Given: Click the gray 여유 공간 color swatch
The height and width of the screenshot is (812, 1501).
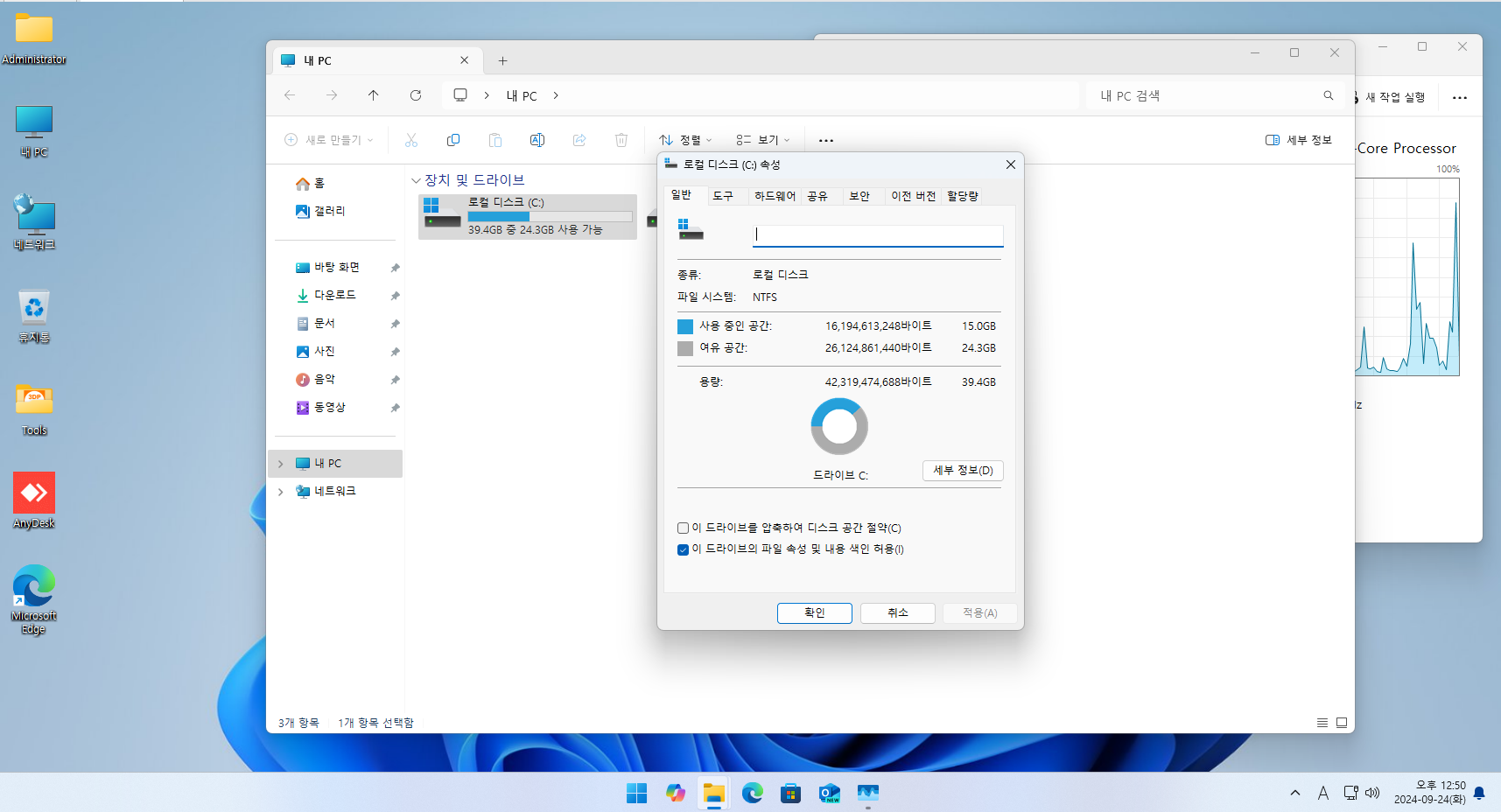Looking at the screenshot, I should click(685, 348).
